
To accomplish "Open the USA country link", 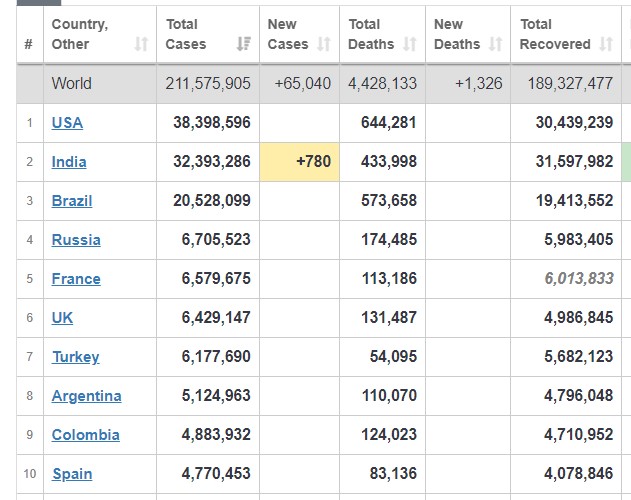I will pyautogui.click(x=67, y=122).
